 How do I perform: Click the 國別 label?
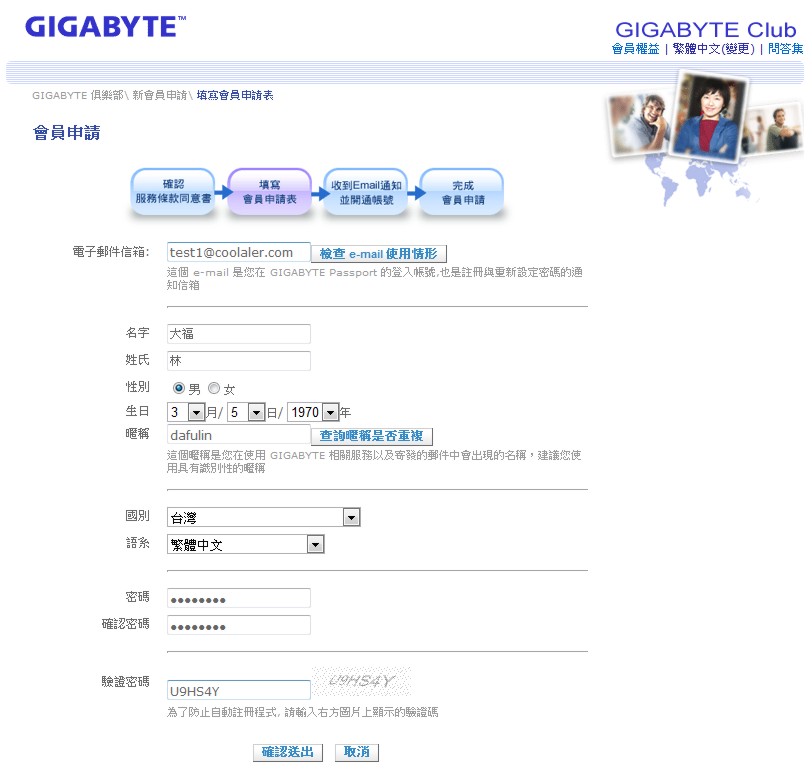[x=137, y=516]
